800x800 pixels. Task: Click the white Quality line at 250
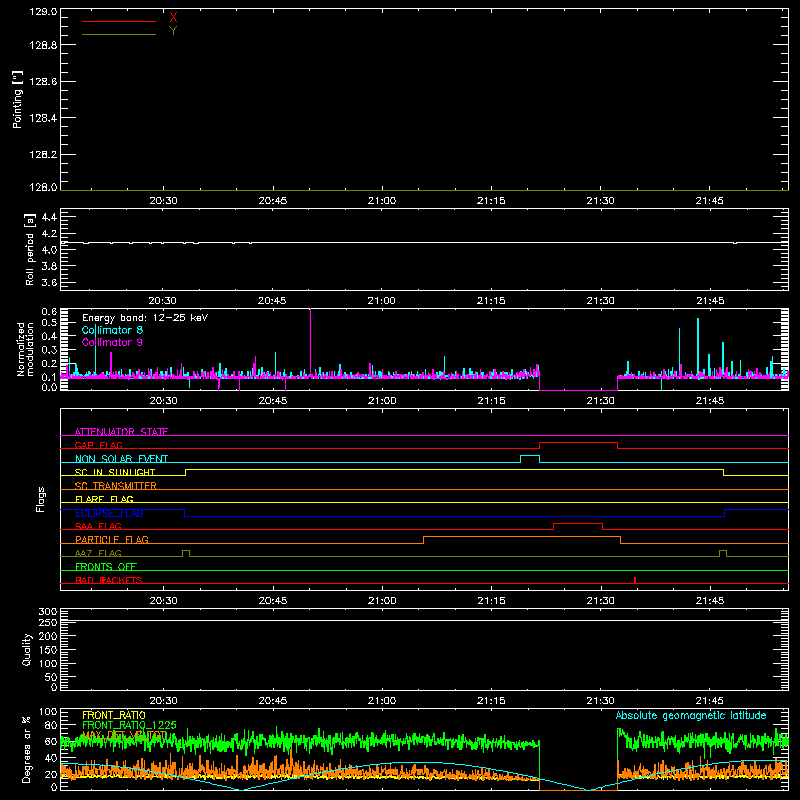point(424,620)
